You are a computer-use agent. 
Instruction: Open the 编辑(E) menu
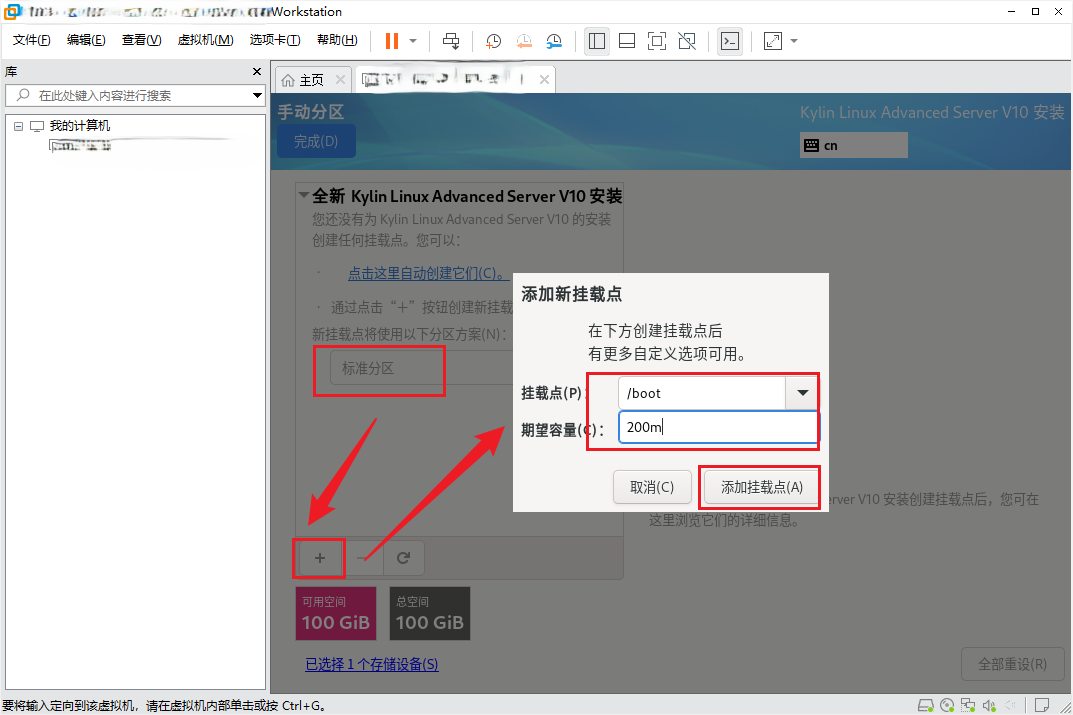pyautogui.click(x=86, y=40)
